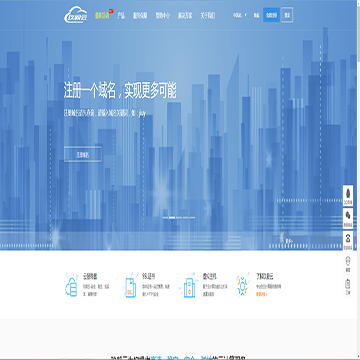Click the cloud server stack icon
Image resolution: width=360 pixels, height=360 pixels.
(71, 285)
